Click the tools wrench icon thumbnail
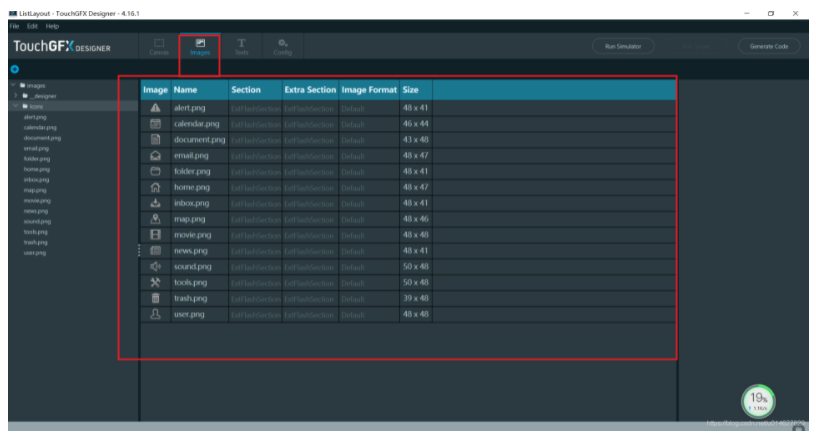The image size is (816, 440). [155, 283]
